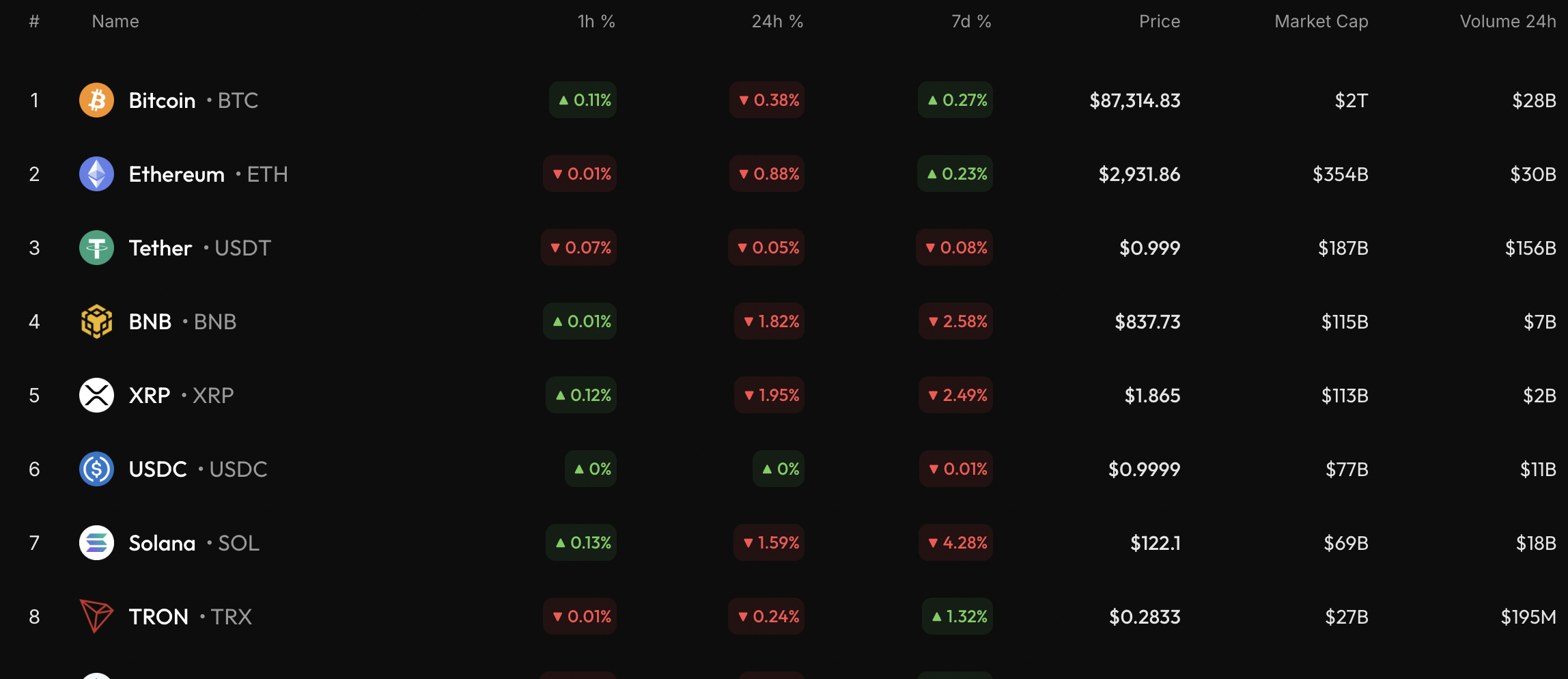Open the Ethereum name link
The width and height of the screenshot is (1568, 679).
(176, 174)
